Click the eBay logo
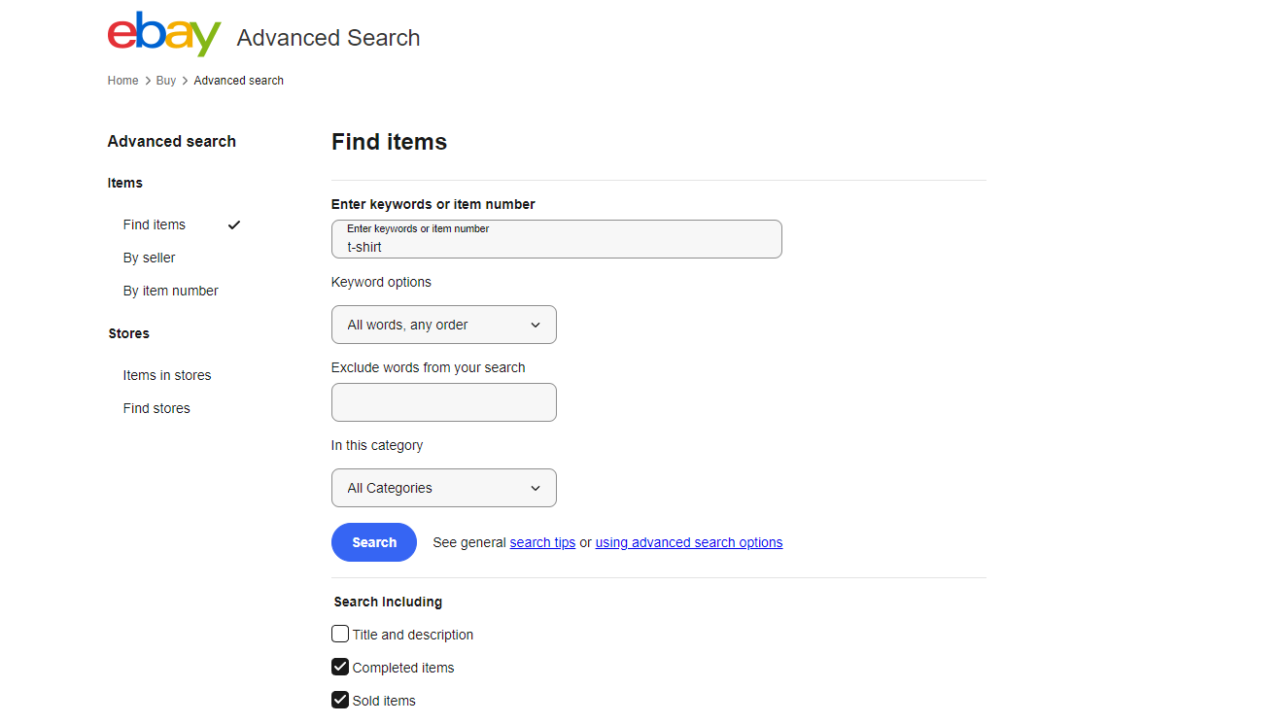1280x724 pixels. pyautogui.click(x=163, y=33)
